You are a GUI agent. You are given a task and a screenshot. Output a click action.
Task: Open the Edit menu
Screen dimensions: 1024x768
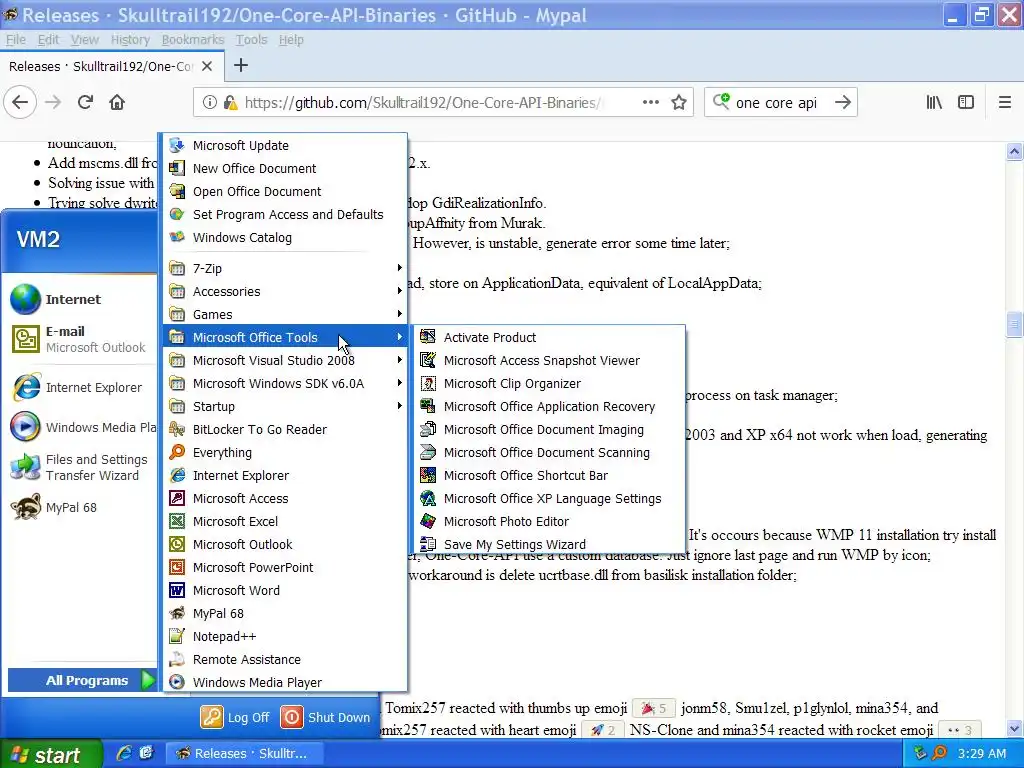pyautogui.click(x=48, y=40)
